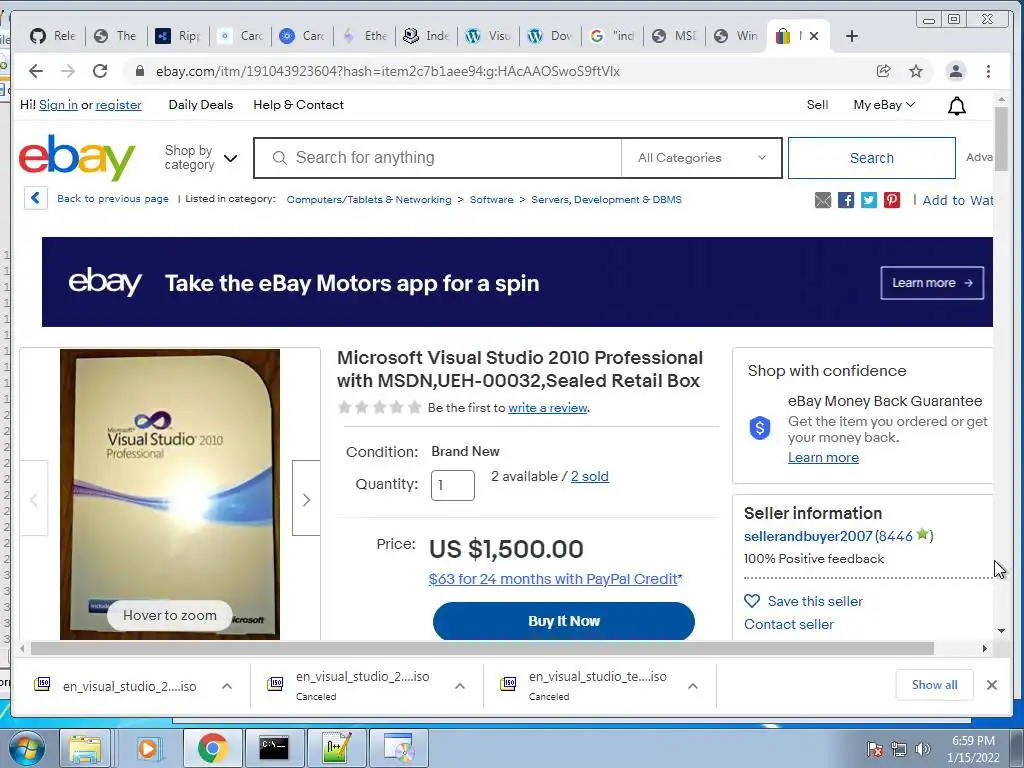Open the PayPal Credit offer link
Image resolution: width=1024 pixels, height=768 pixels.
pos(555,579)
